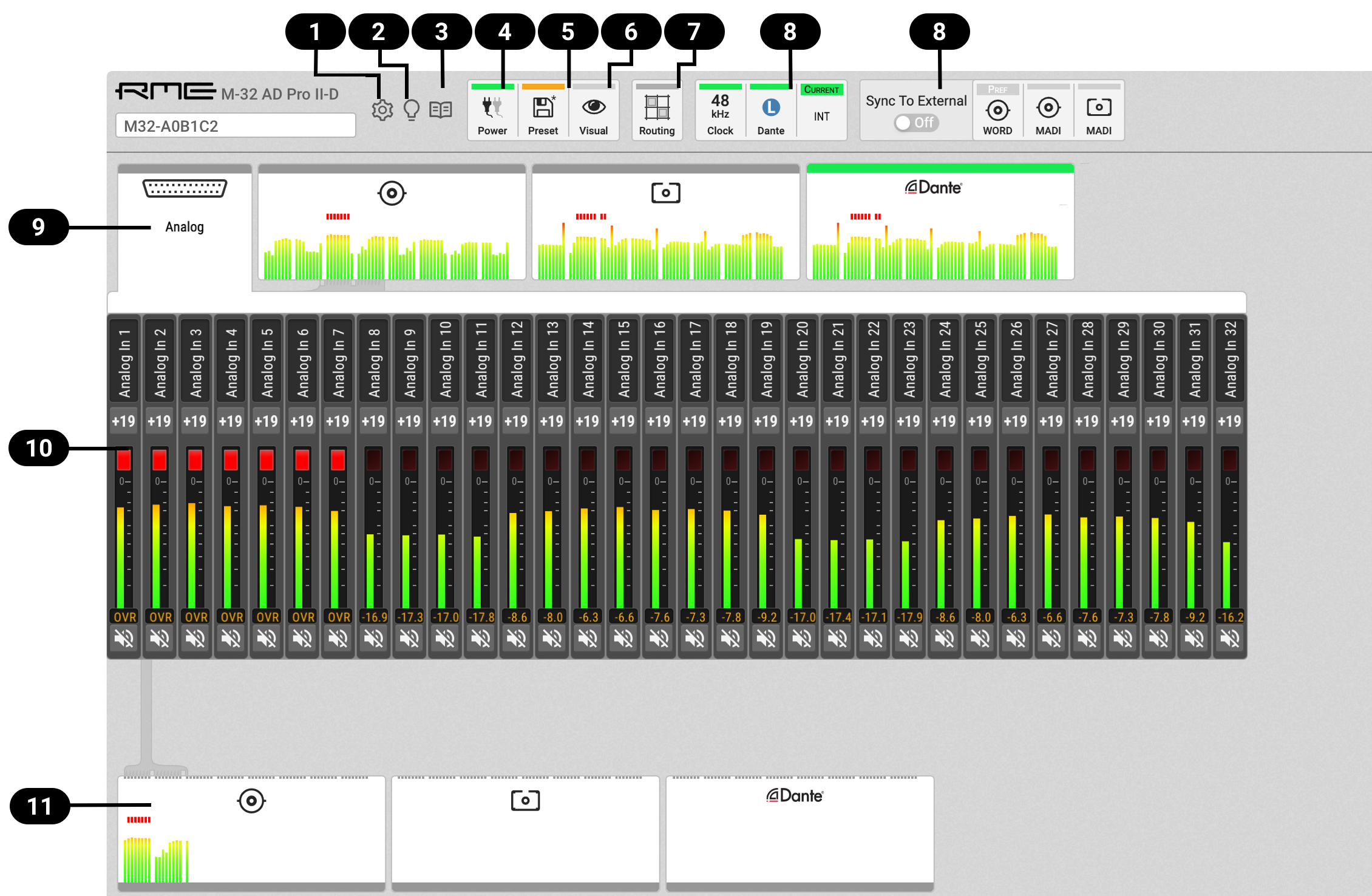Mute Analog In 10 channel

coord(445,639)
